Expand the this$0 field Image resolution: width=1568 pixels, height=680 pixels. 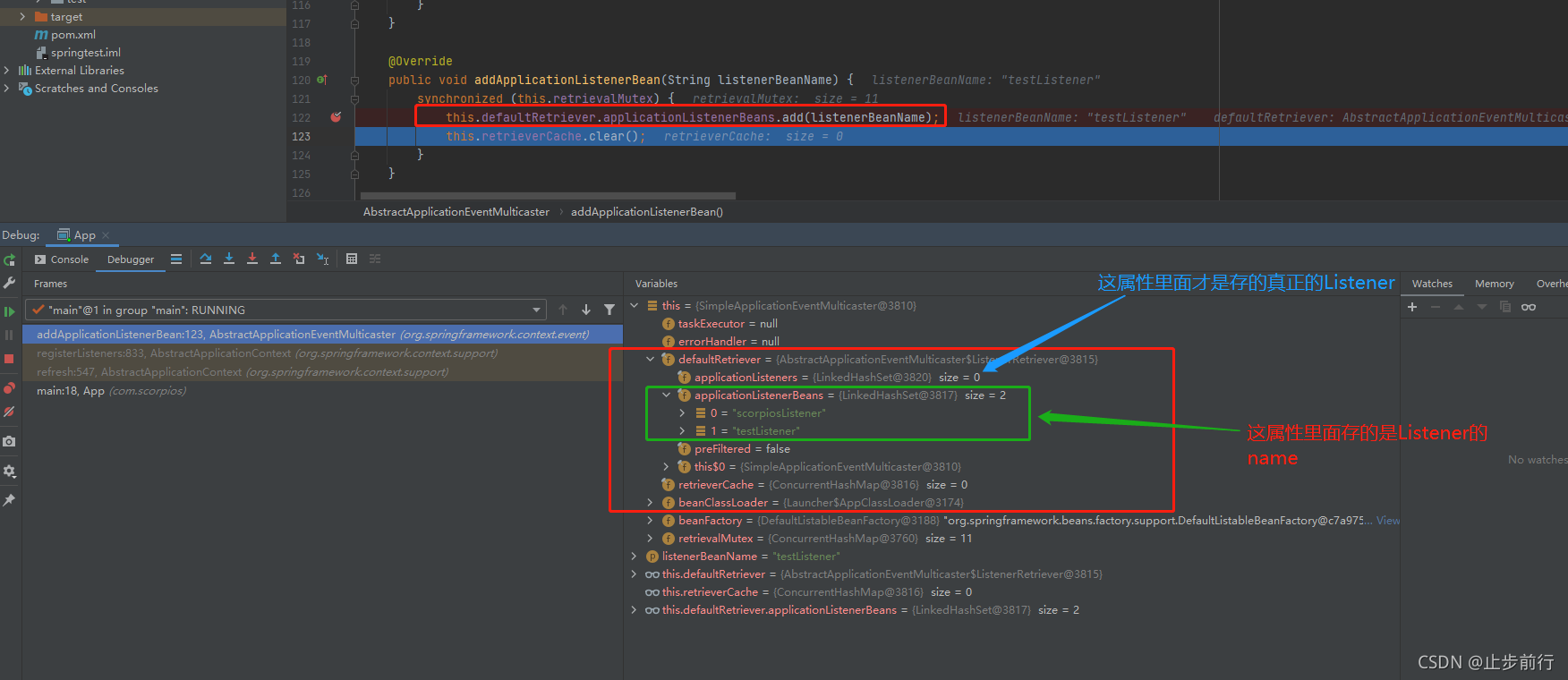pyautogui.click(x=667, y=467)
